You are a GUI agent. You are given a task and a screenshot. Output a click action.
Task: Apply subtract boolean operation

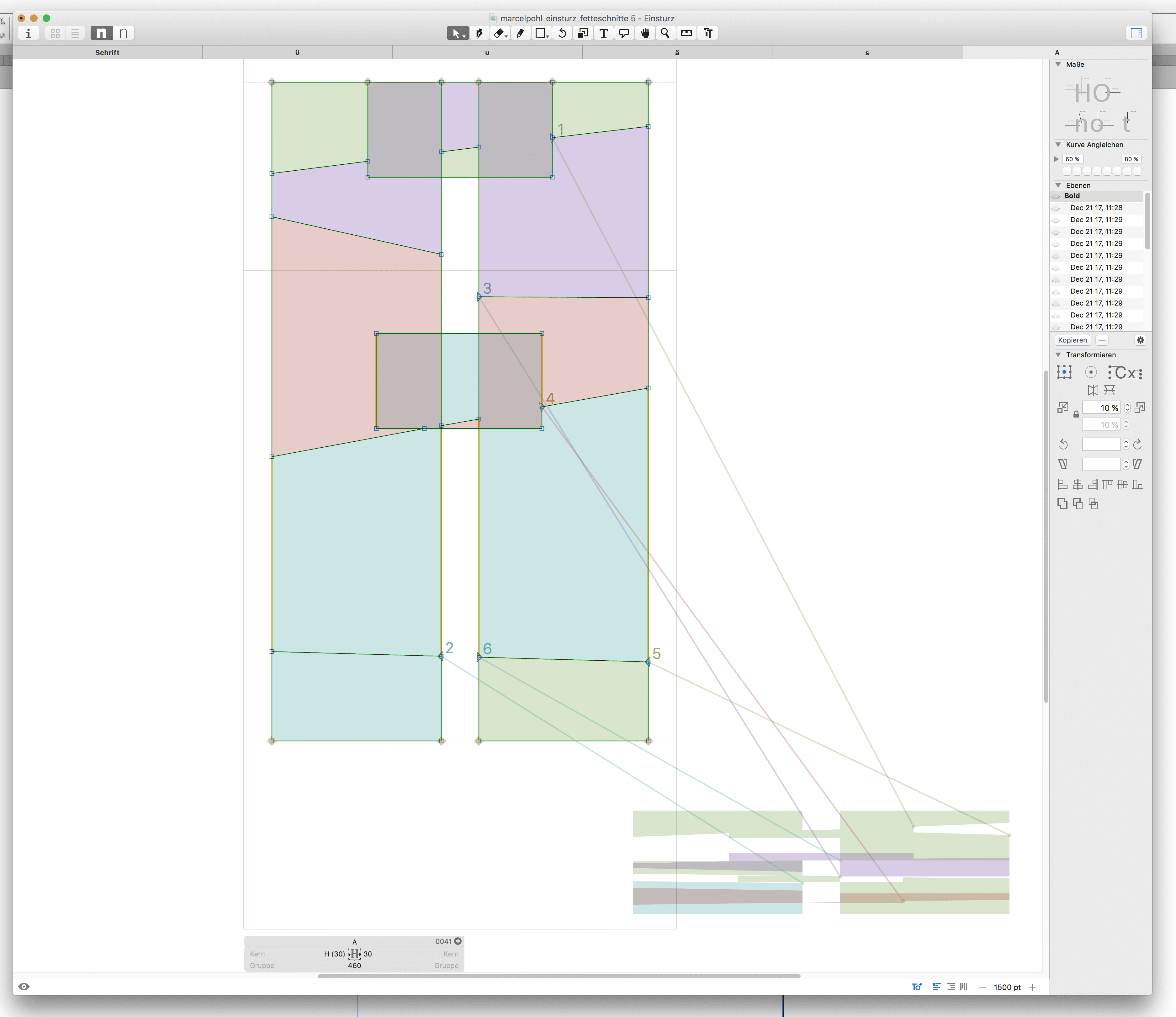1078,503
